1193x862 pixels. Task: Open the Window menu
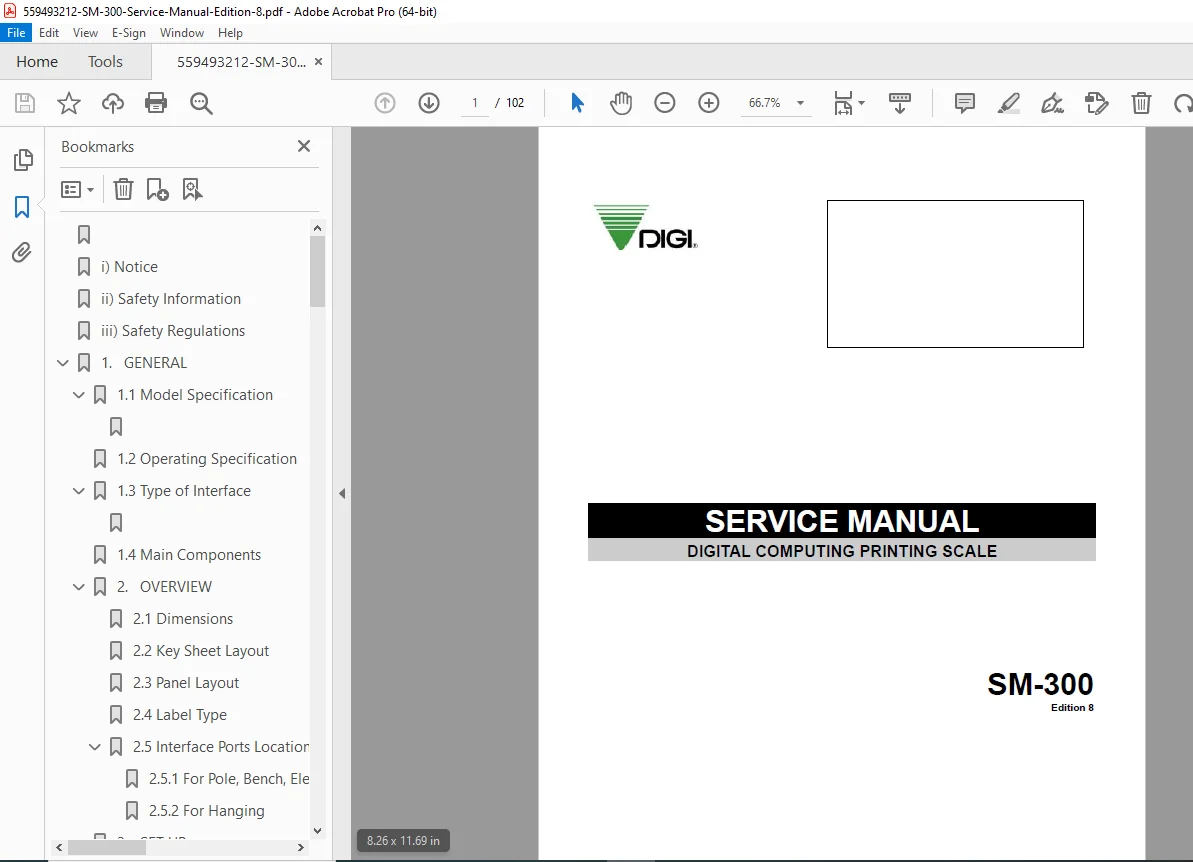(x=182, y=33)
